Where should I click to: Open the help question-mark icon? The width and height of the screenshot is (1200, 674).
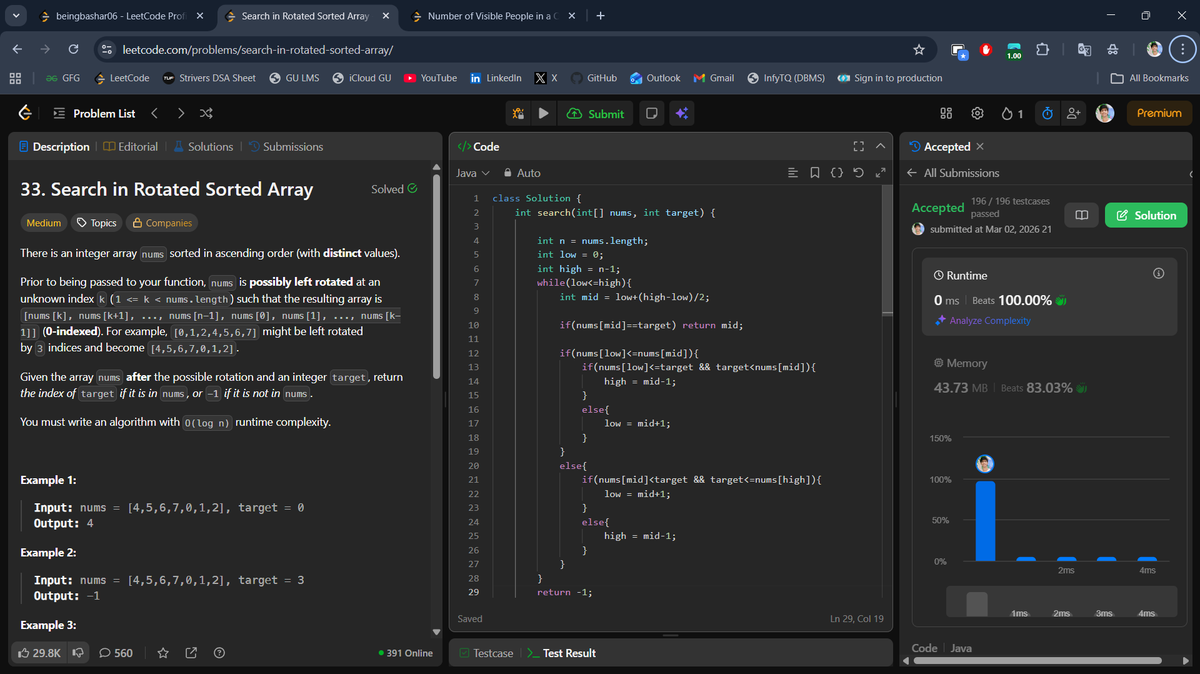coord(219,653)
